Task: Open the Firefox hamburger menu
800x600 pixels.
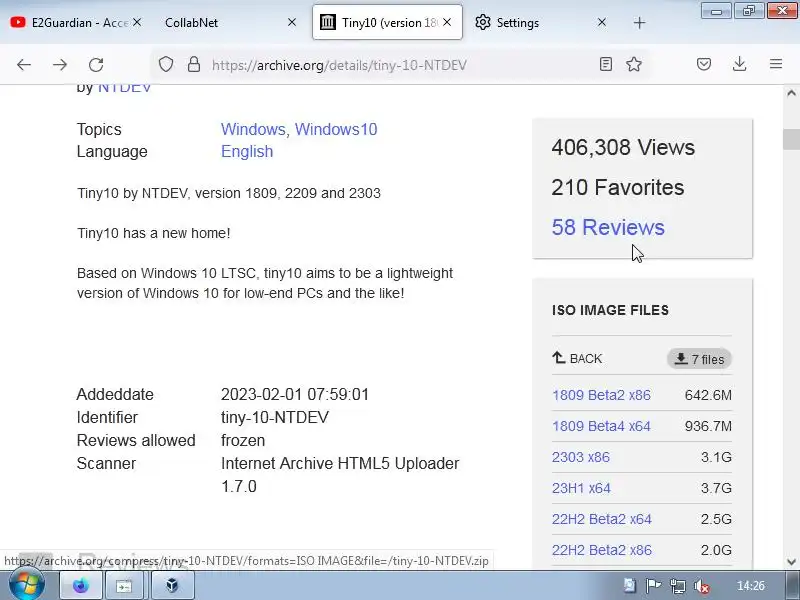Action: click(x=776, y=64)
